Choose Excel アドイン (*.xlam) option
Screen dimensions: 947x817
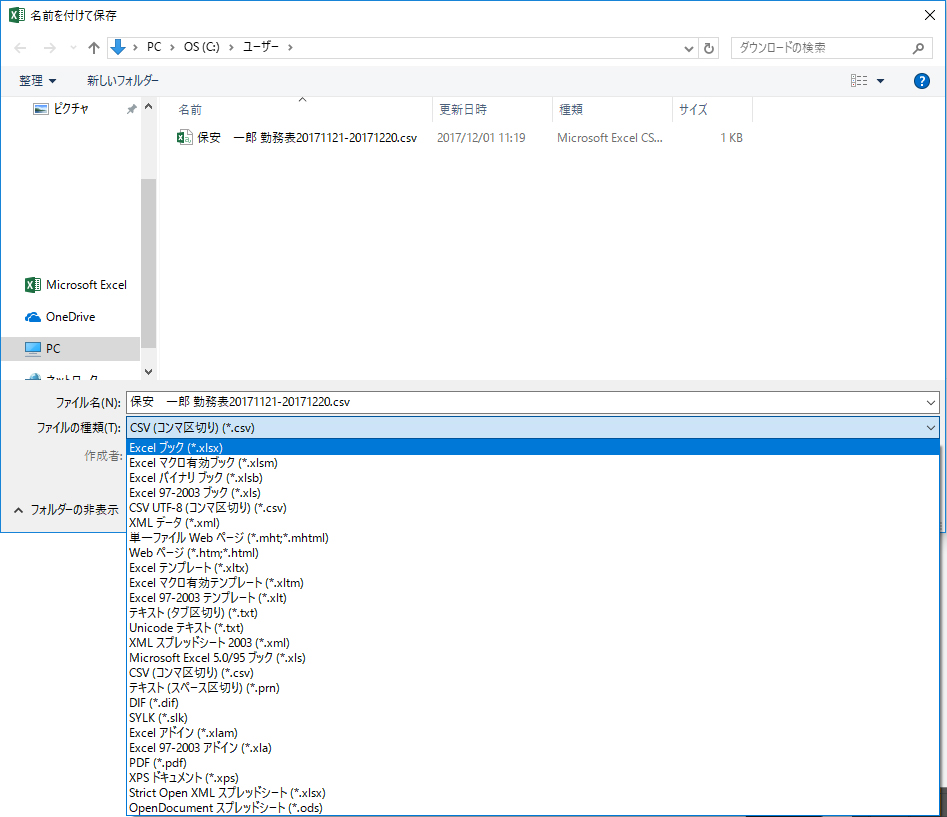(533, 733)
